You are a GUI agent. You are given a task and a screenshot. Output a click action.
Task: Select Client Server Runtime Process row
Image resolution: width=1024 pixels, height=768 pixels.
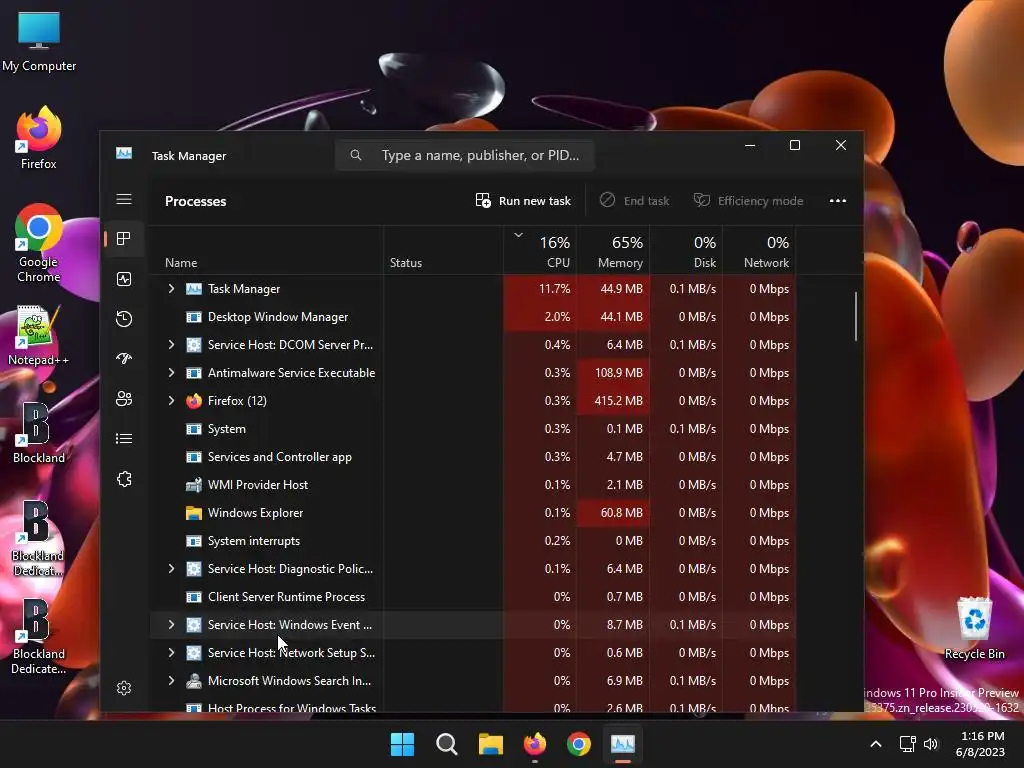coord(473,597)
